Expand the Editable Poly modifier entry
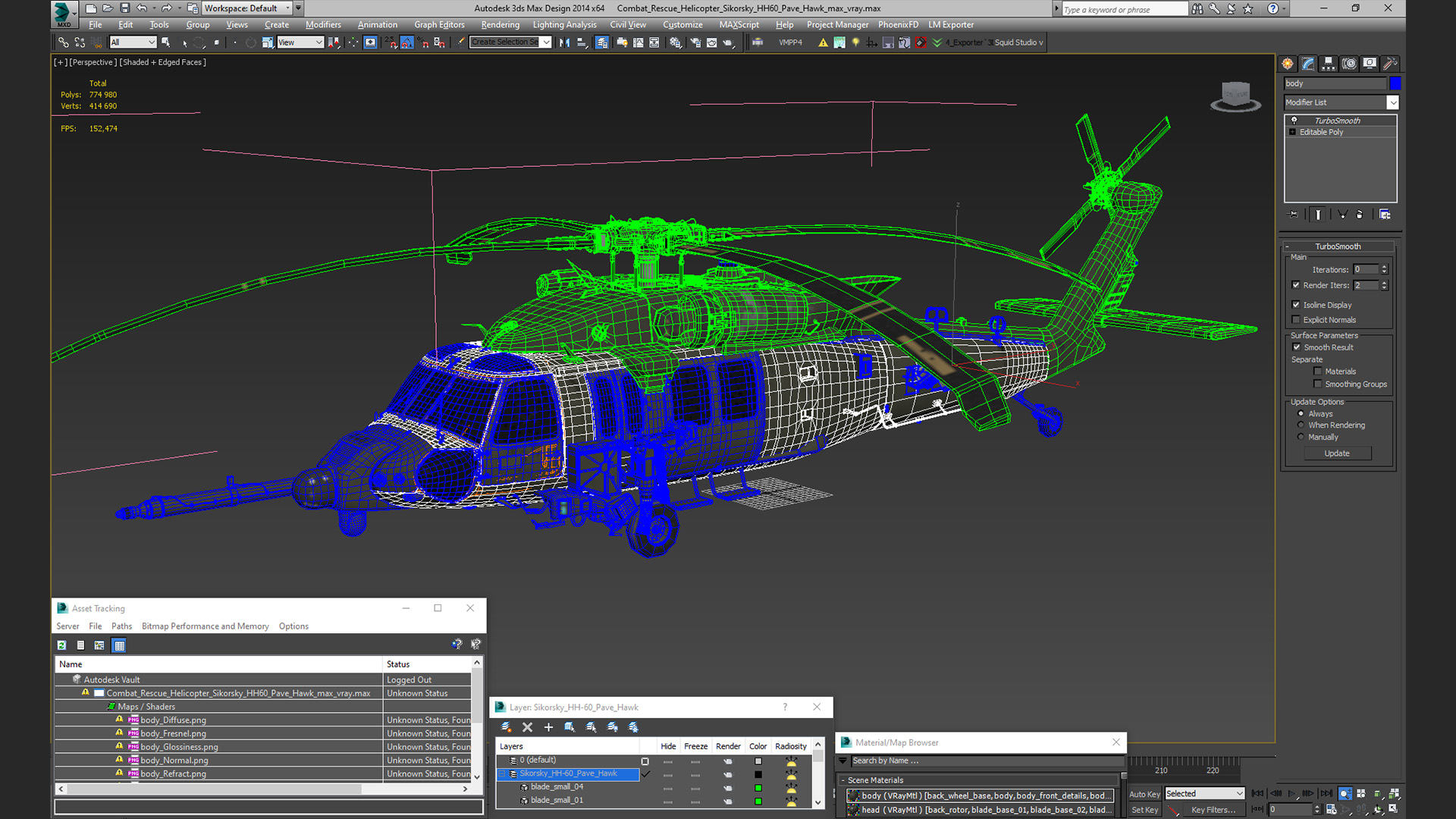This screenshot has width=1456, height=819. [x=1293, y=132]
